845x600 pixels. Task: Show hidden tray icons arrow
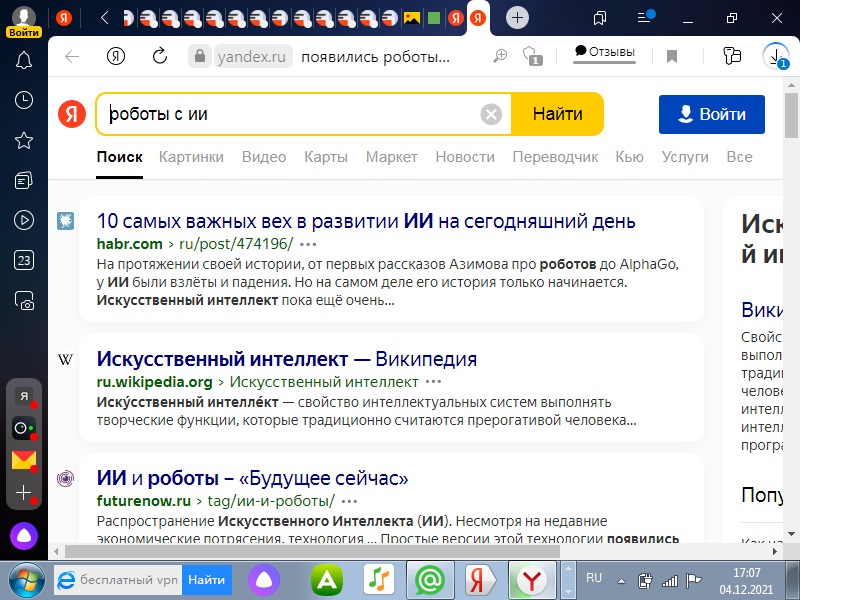[621, 581]
